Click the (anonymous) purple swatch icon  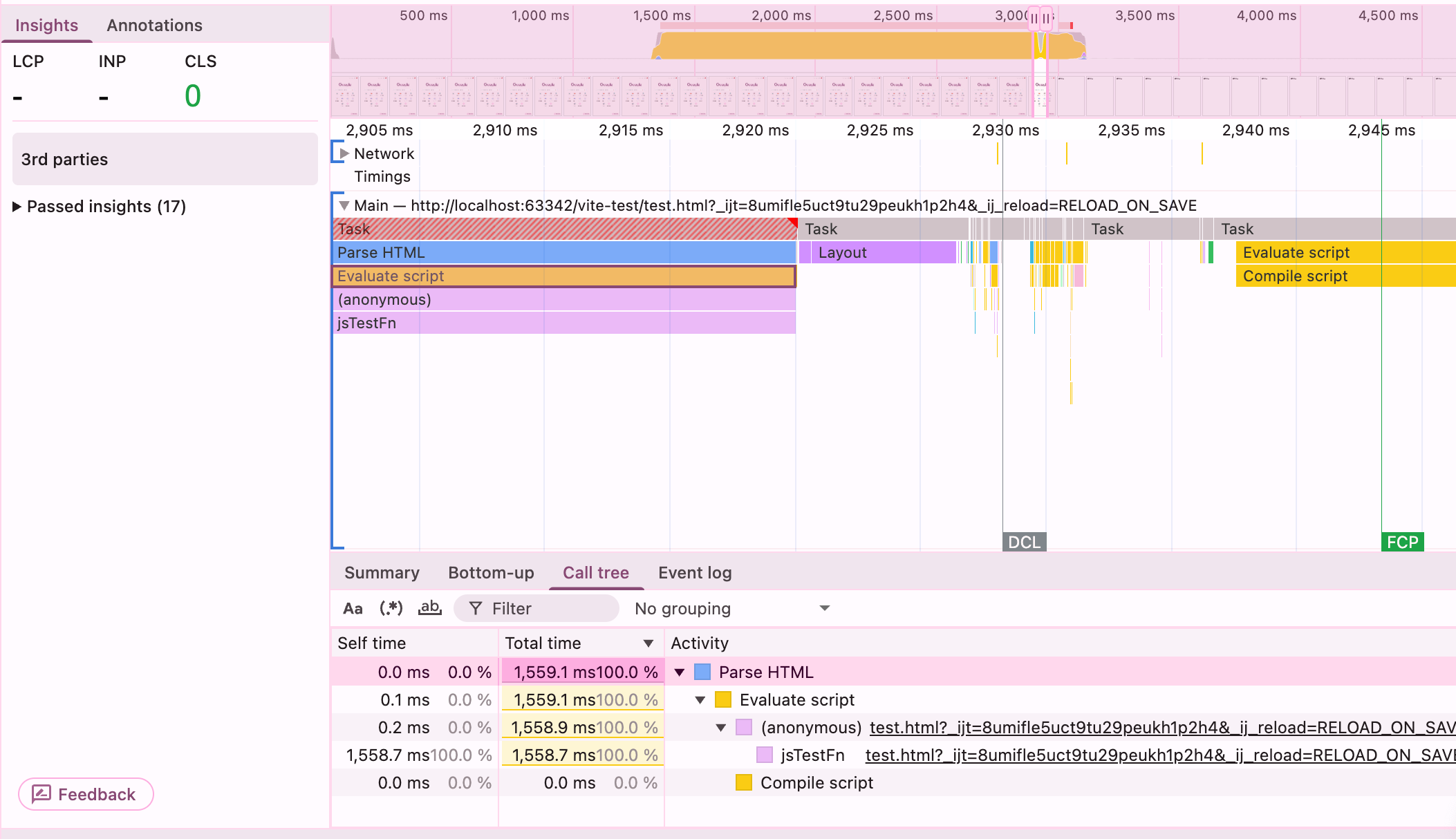click(x=744, y=728)
